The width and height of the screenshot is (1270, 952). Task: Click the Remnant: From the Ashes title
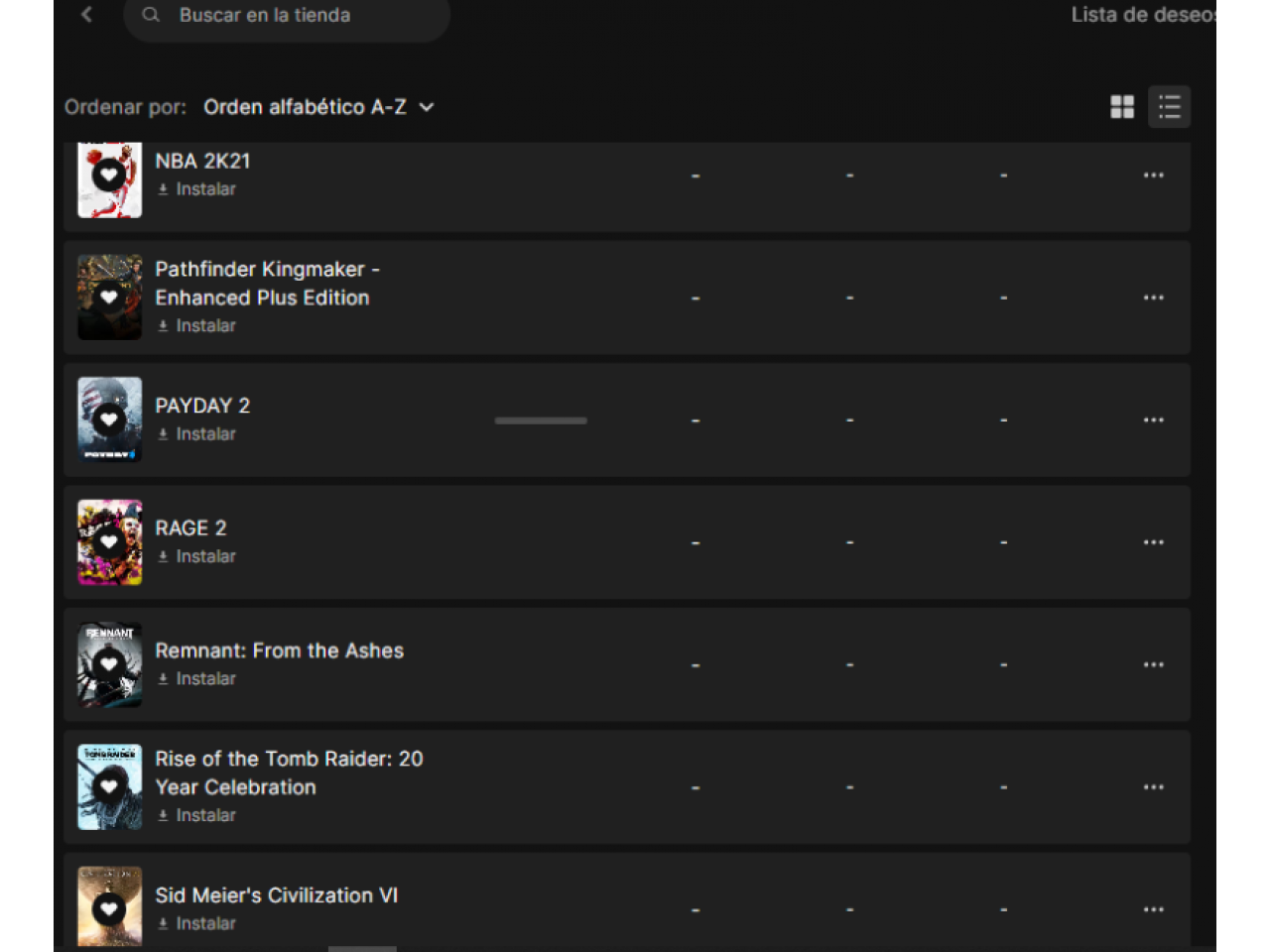click(x=279, y=652)
